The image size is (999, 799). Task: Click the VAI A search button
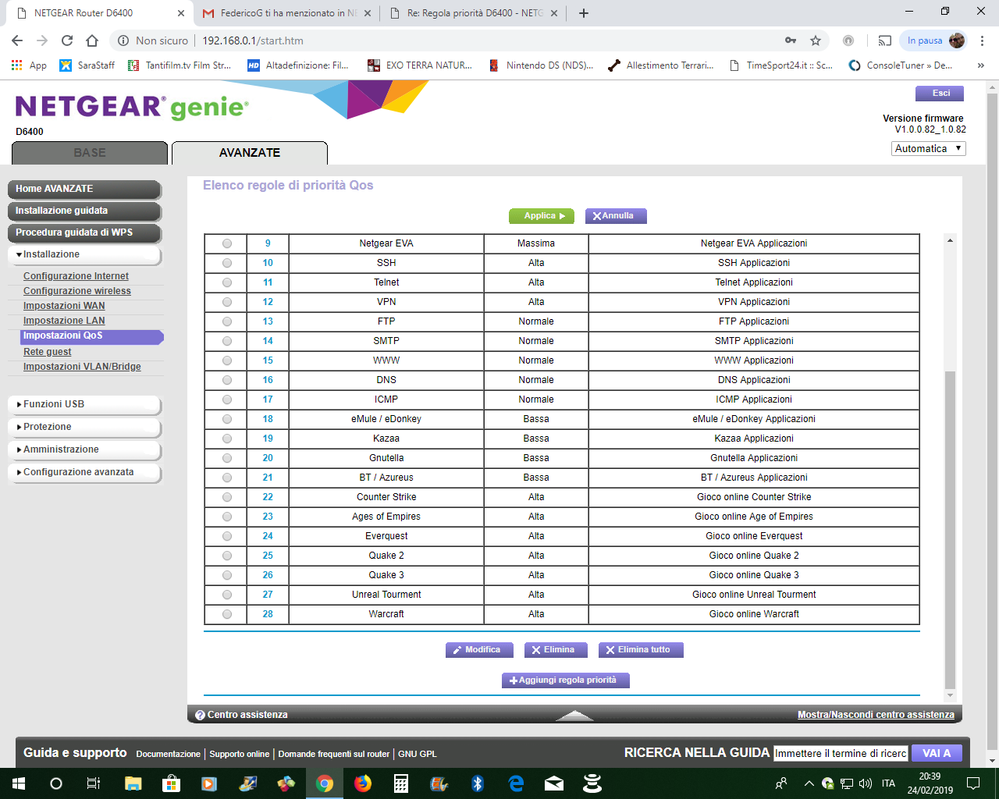937,753
